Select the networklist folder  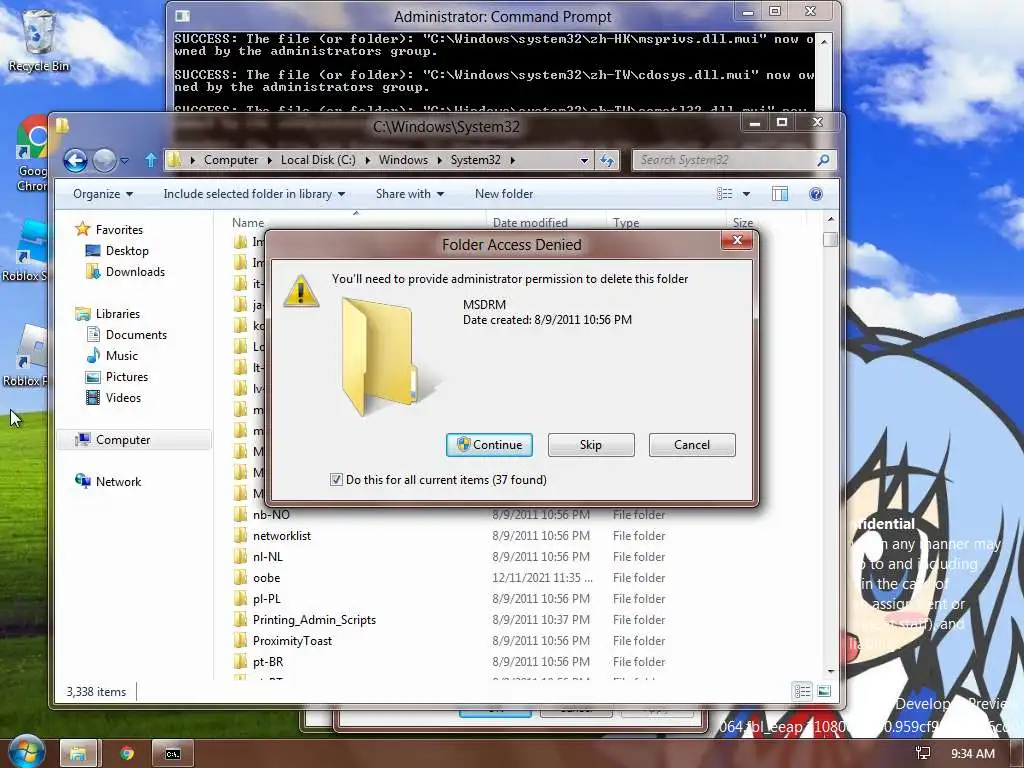click(x=281, y=536)
